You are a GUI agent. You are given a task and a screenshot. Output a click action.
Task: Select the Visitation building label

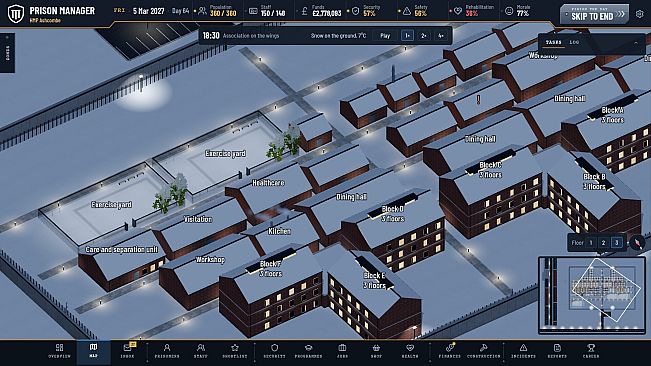pyautogui.click(x=198, y=219)
